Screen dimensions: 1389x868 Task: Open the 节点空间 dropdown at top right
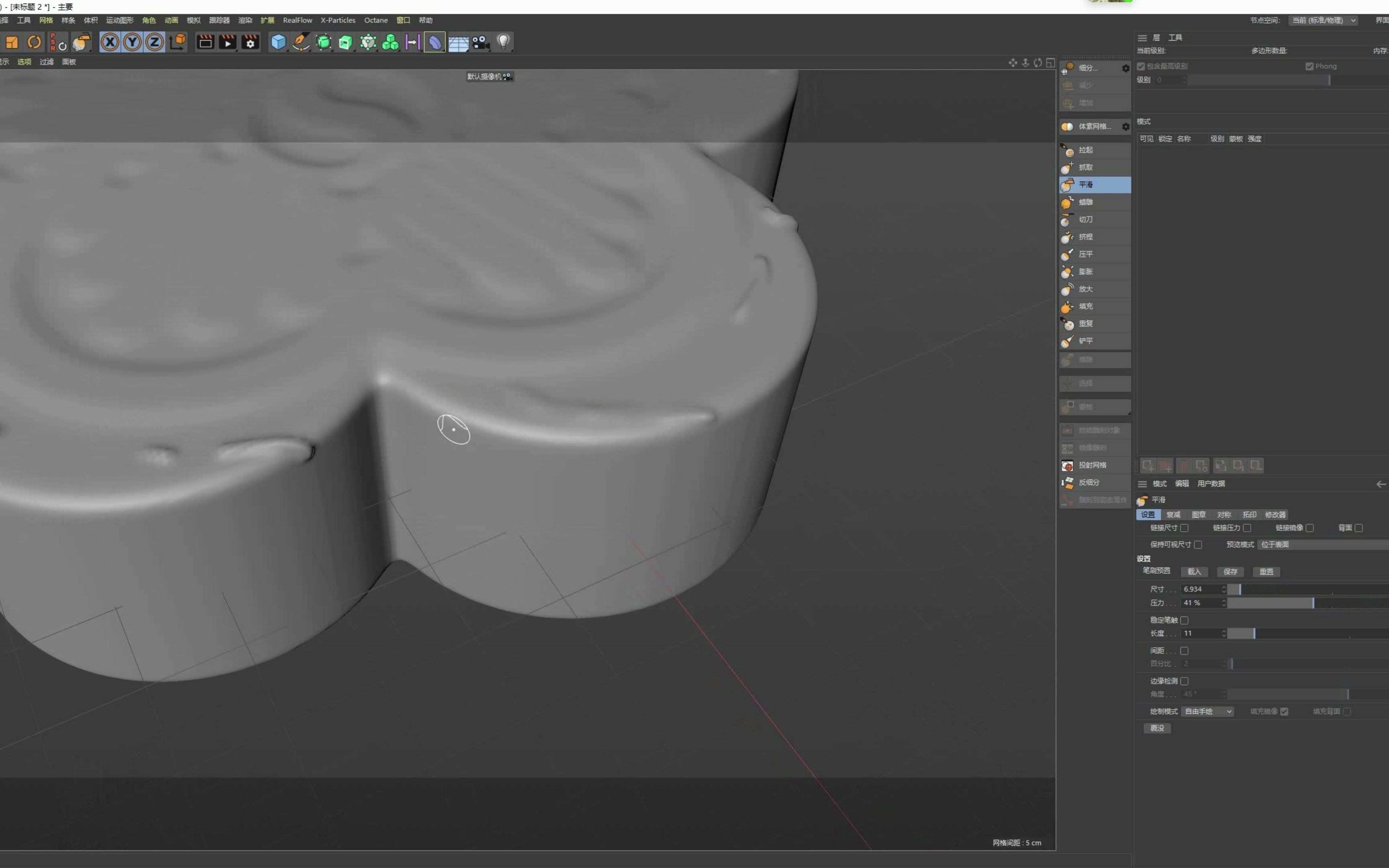[1323, 20]
